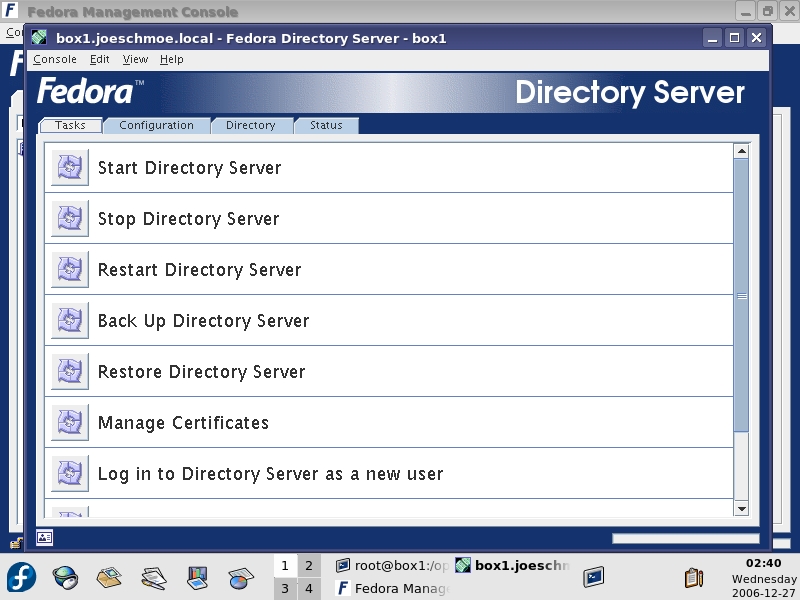Click the clipboard icon in the system tray
Screen dimensions: 800x600
(x=693, y=577)
